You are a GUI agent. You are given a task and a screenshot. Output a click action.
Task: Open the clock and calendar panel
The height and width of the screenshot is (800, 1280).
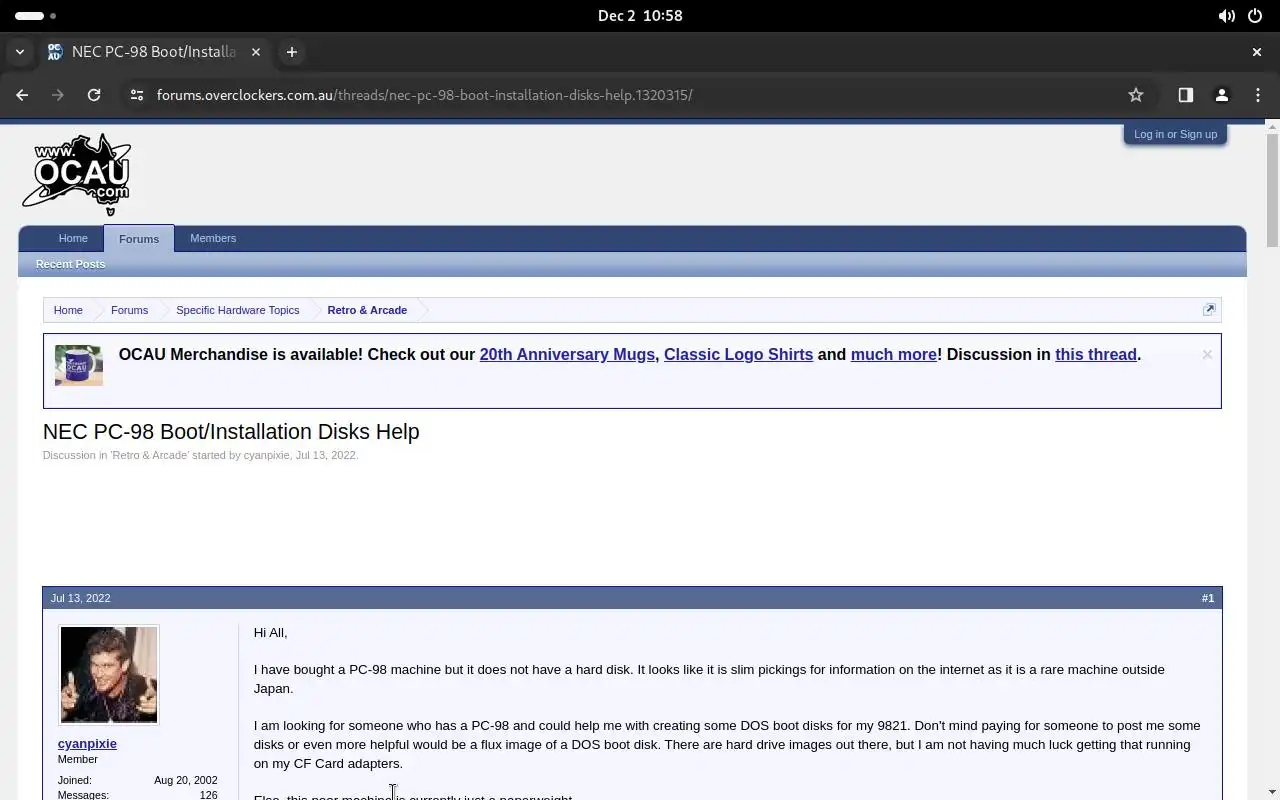pyautogui.click(x=640, y=16)
